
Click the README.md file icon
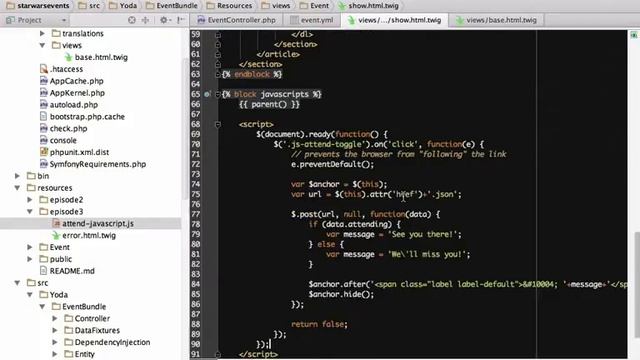pyautogui.click(x=44, y=271)
